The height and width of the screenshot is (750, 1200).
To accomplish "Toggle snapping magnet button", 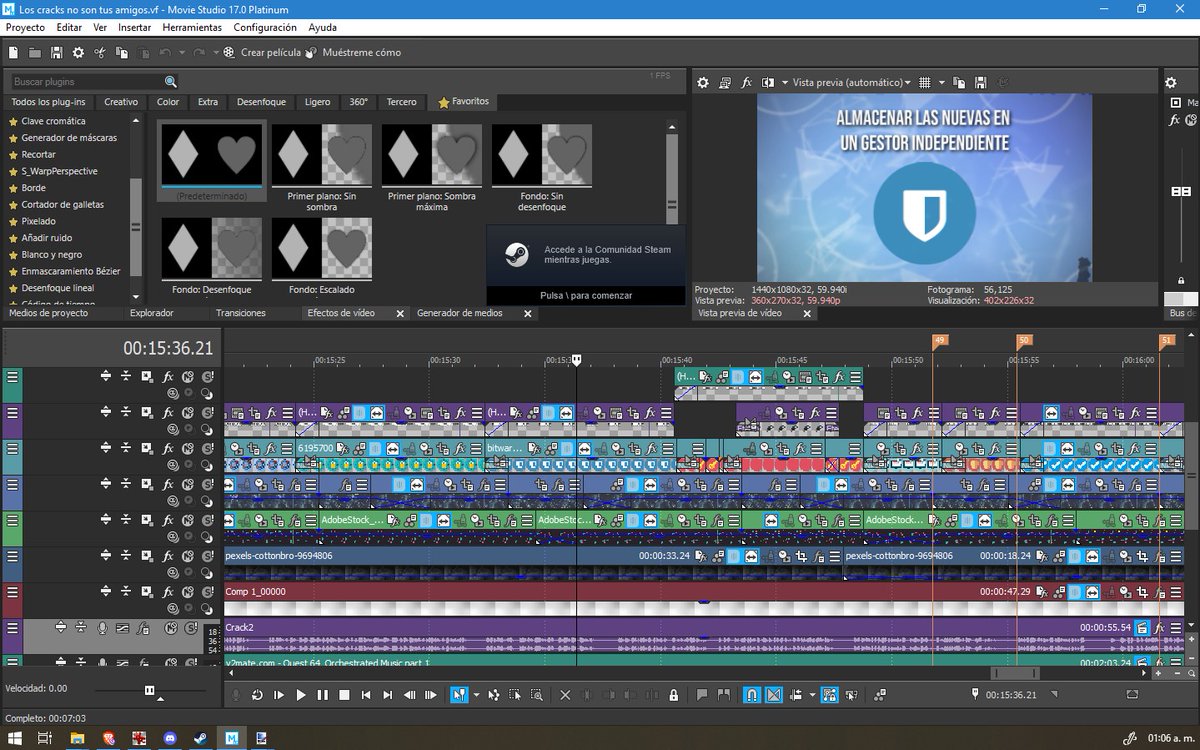I will (752, 695).
